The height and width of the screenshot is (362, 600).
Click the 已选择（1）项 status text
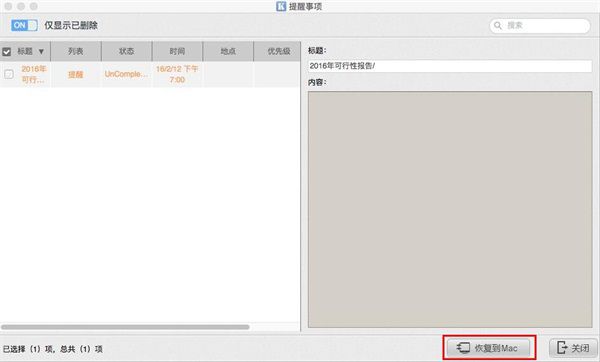pos(28,349)
